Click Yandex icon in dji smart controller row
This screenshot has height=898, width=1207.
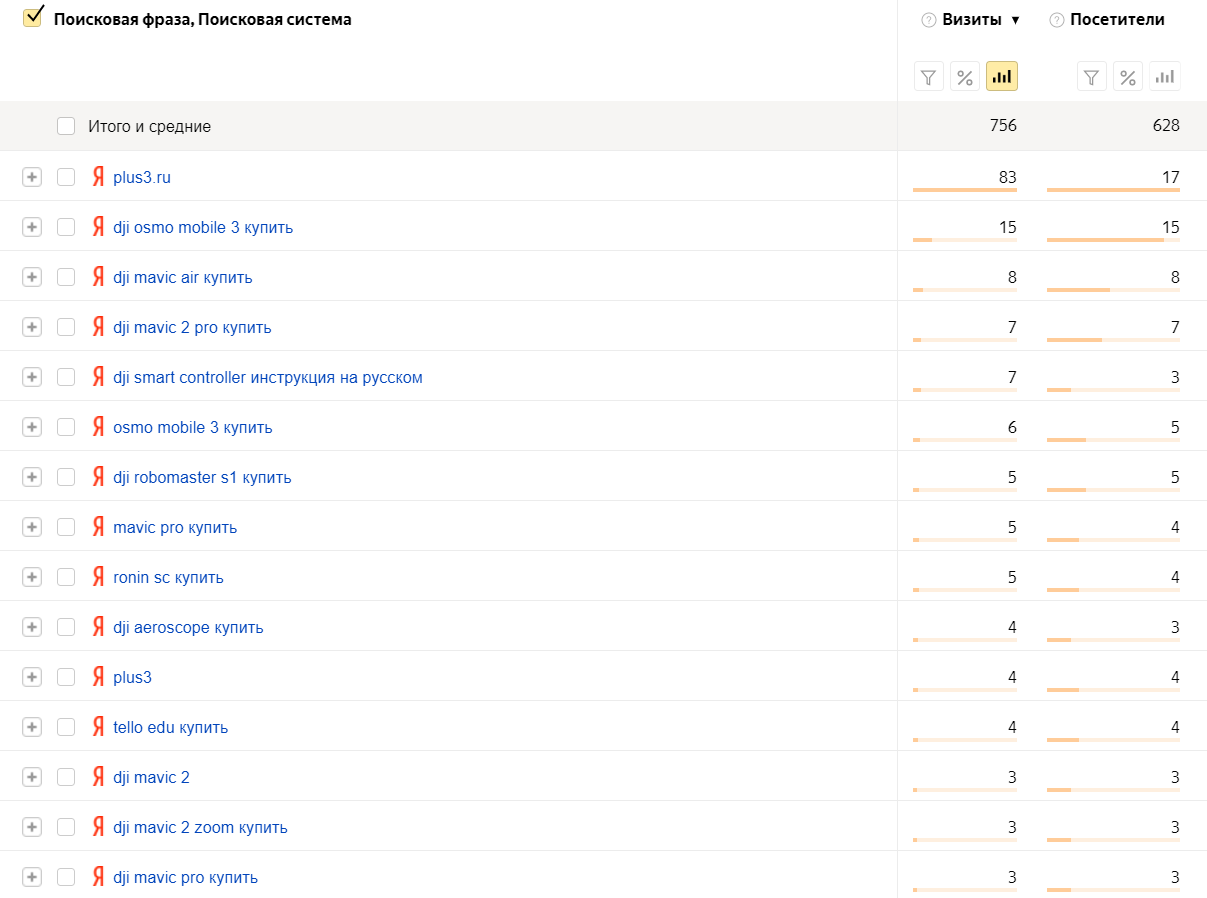pyautogui.click(x=98, y=377)
